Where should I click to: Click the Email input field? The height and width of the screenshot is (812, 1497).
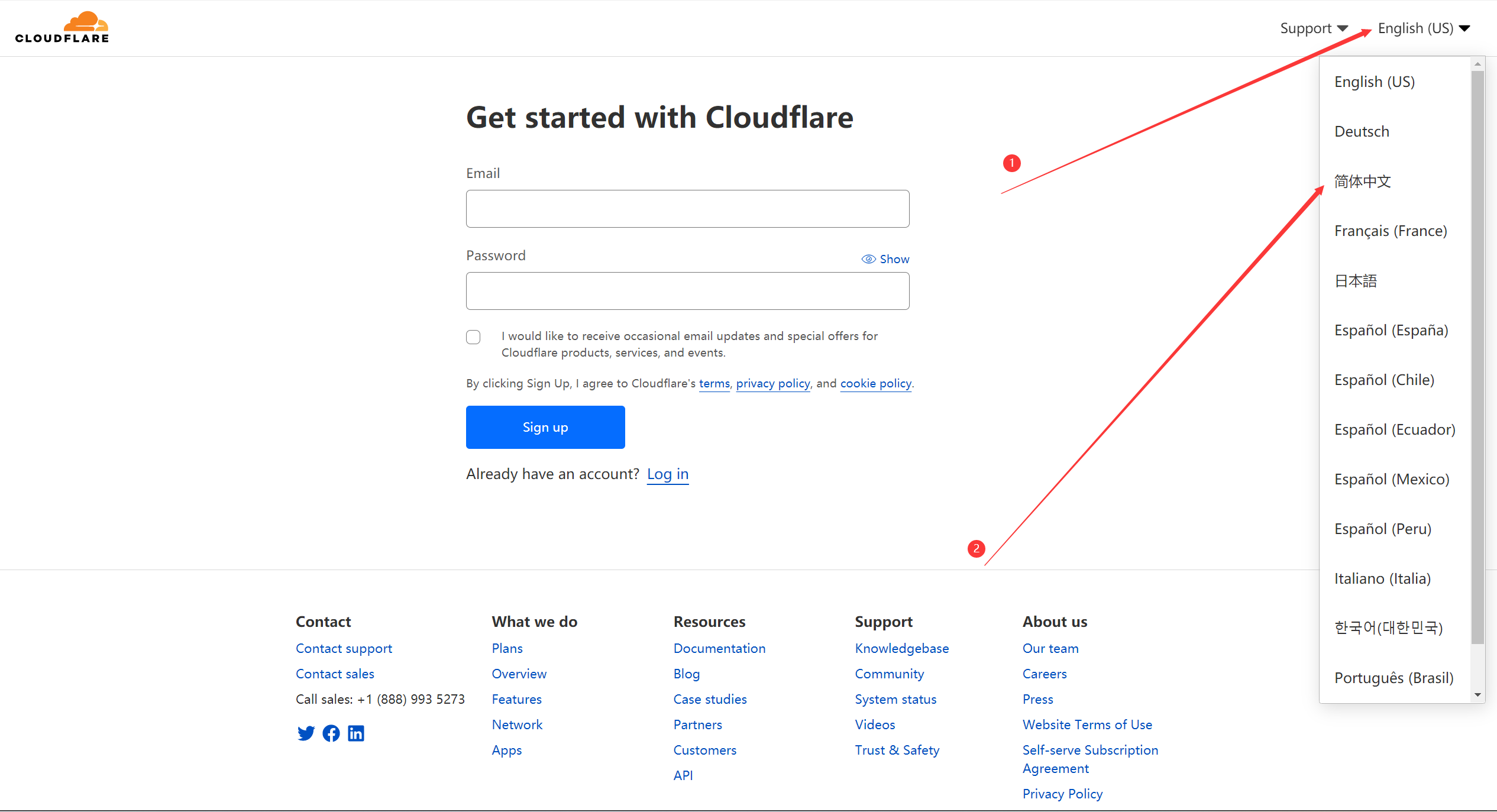(x=687, y=208)
